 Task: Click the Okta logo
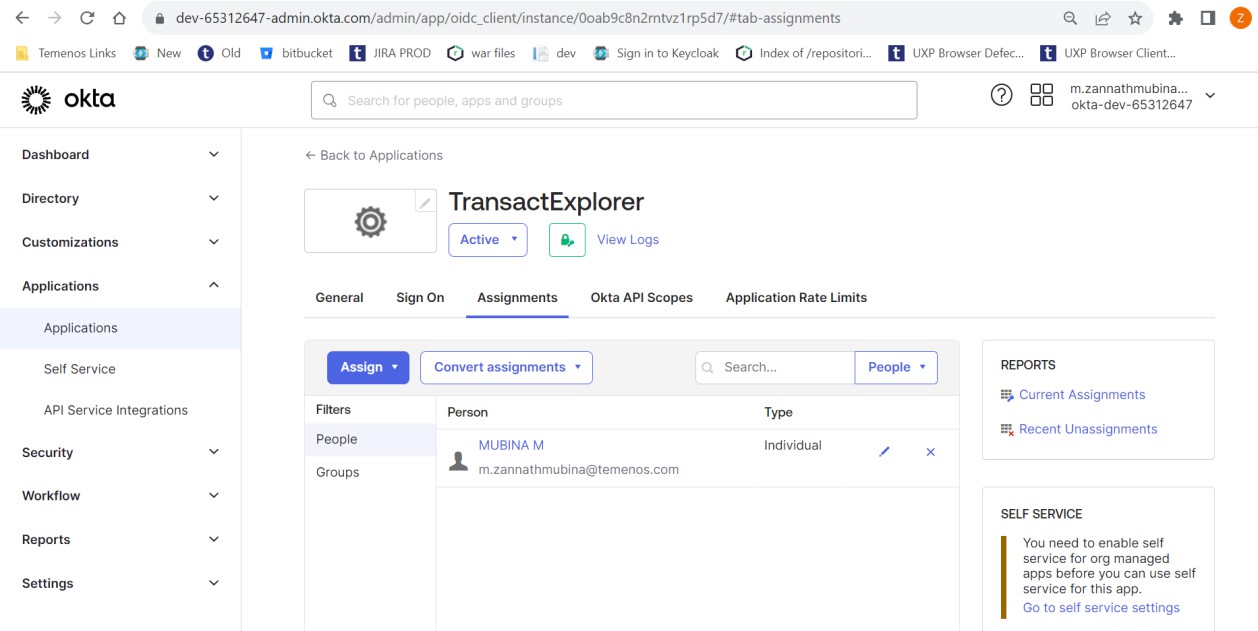(x=68, y=99)
